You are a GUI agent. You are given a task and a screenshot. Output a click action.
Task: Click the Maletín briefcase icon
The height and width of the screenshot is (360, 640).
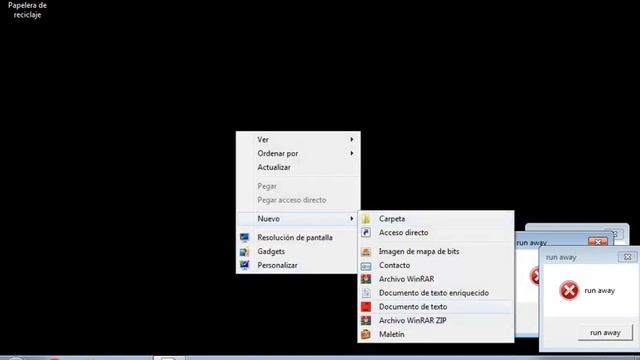(366, 334)
